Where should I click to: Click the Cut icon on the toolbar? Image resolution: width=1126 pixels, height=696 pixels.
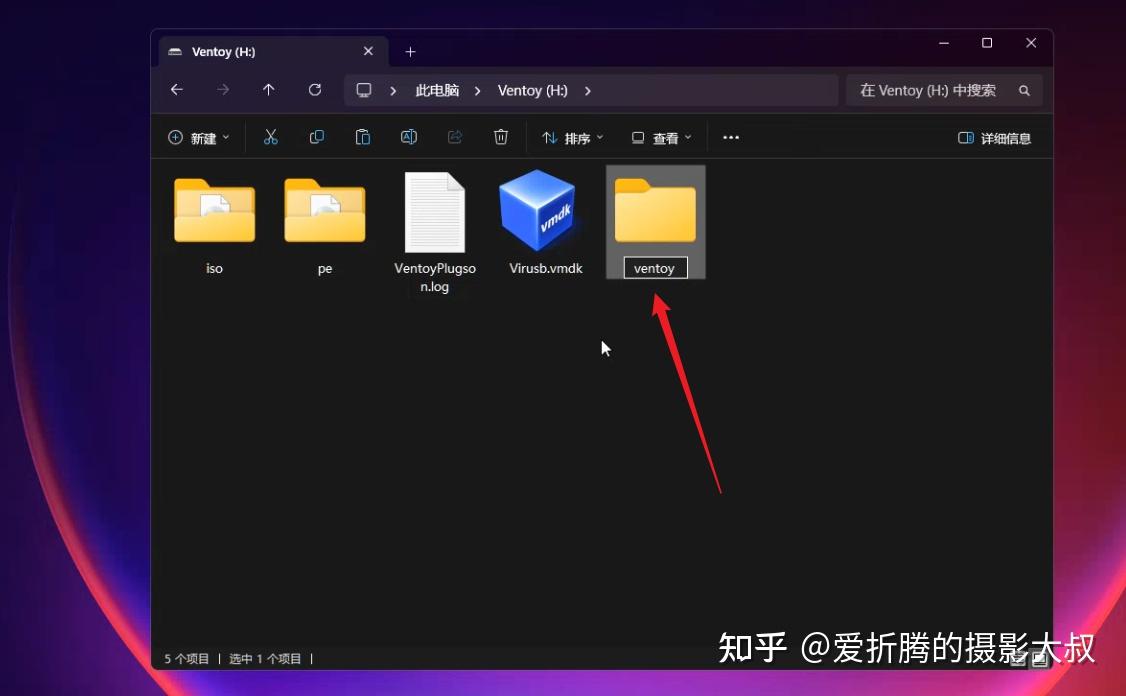(x=270, y=137)
